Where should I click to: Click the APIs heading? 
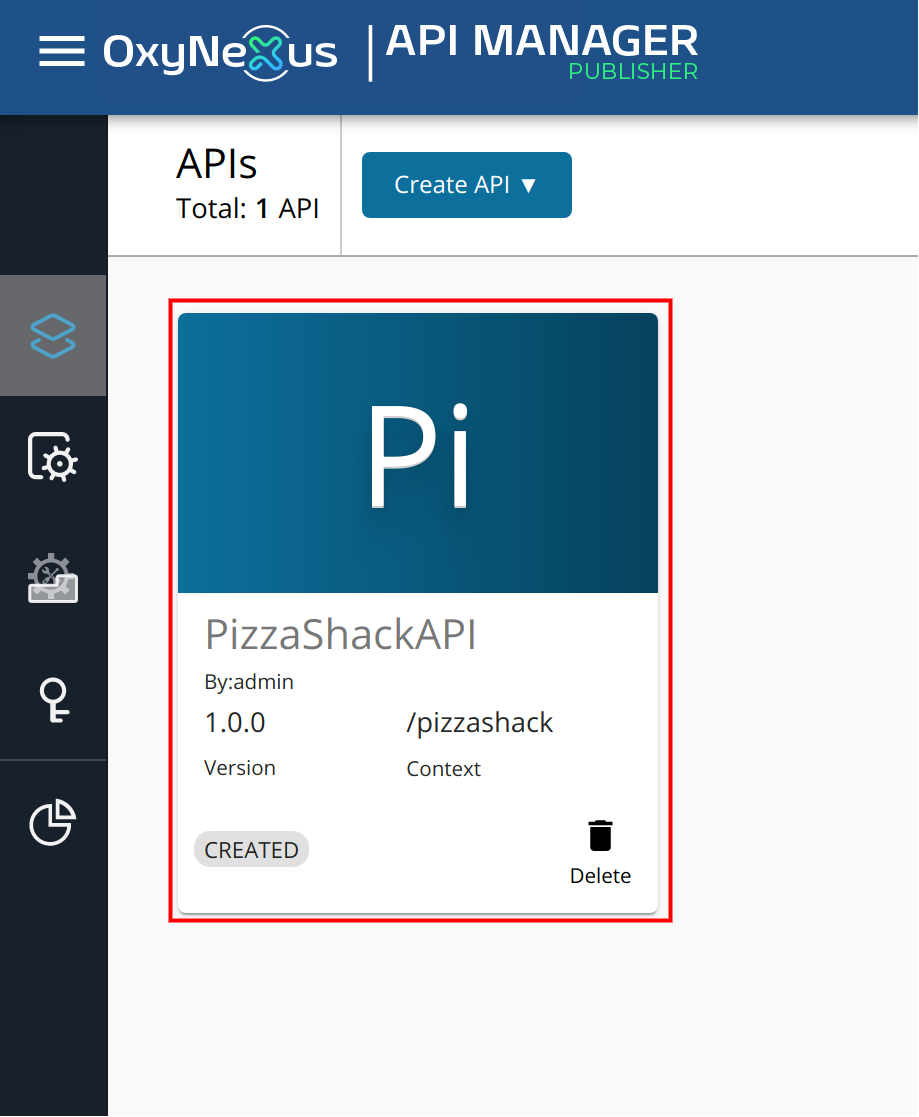(x=217, y=164)
